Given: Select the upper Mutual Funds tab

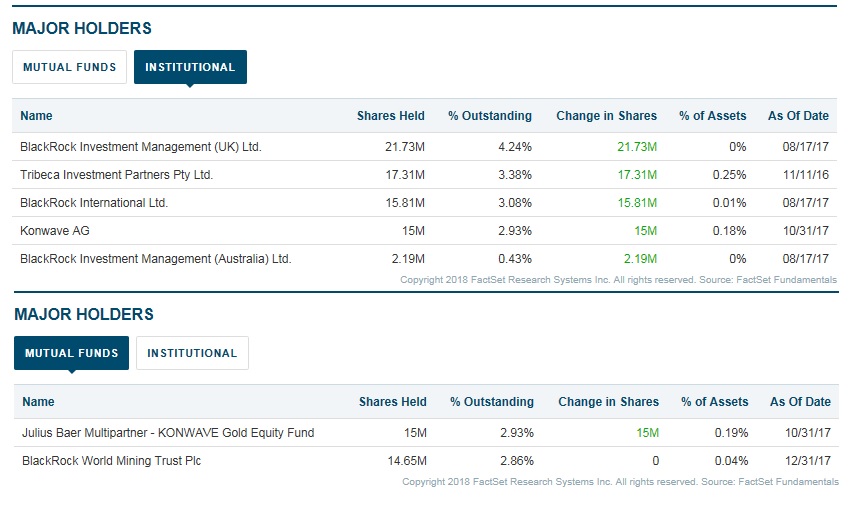Looking at the screenshot, I should (69, 67).
